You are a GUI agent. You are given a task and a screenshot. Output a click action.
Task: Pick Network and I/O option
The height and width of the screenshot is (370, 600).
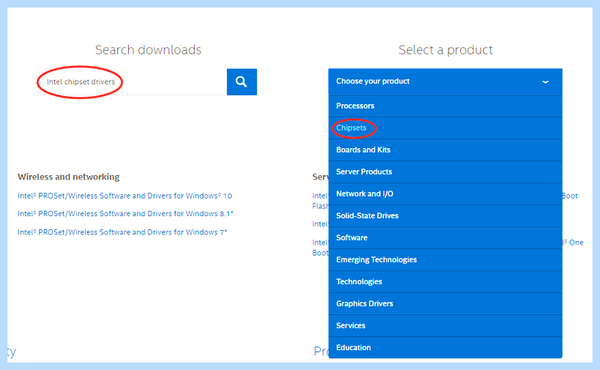[x=445, y=194]
